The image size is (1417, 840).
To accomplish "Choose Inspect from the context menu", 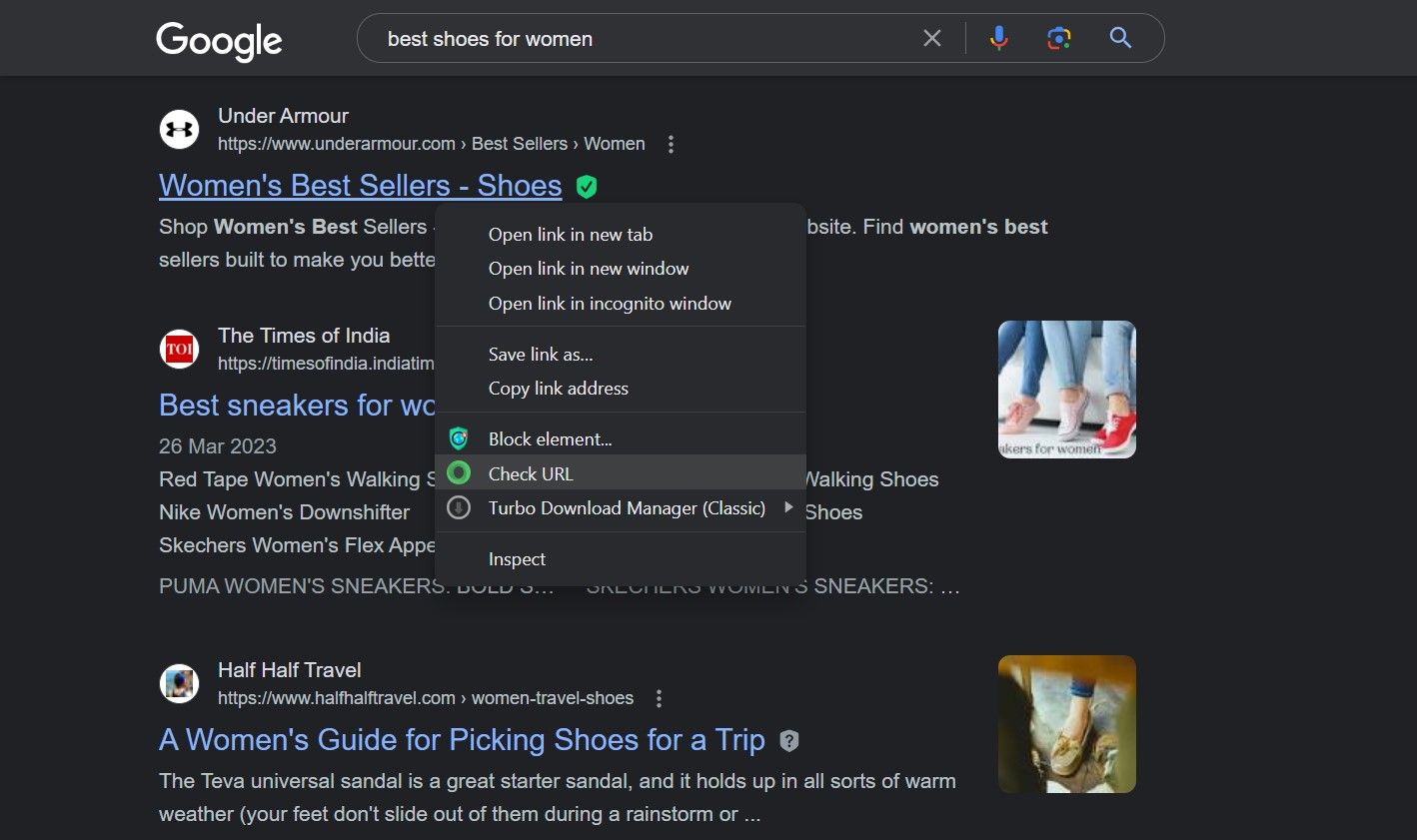I will pyautogui.click(x=517, y=558).
